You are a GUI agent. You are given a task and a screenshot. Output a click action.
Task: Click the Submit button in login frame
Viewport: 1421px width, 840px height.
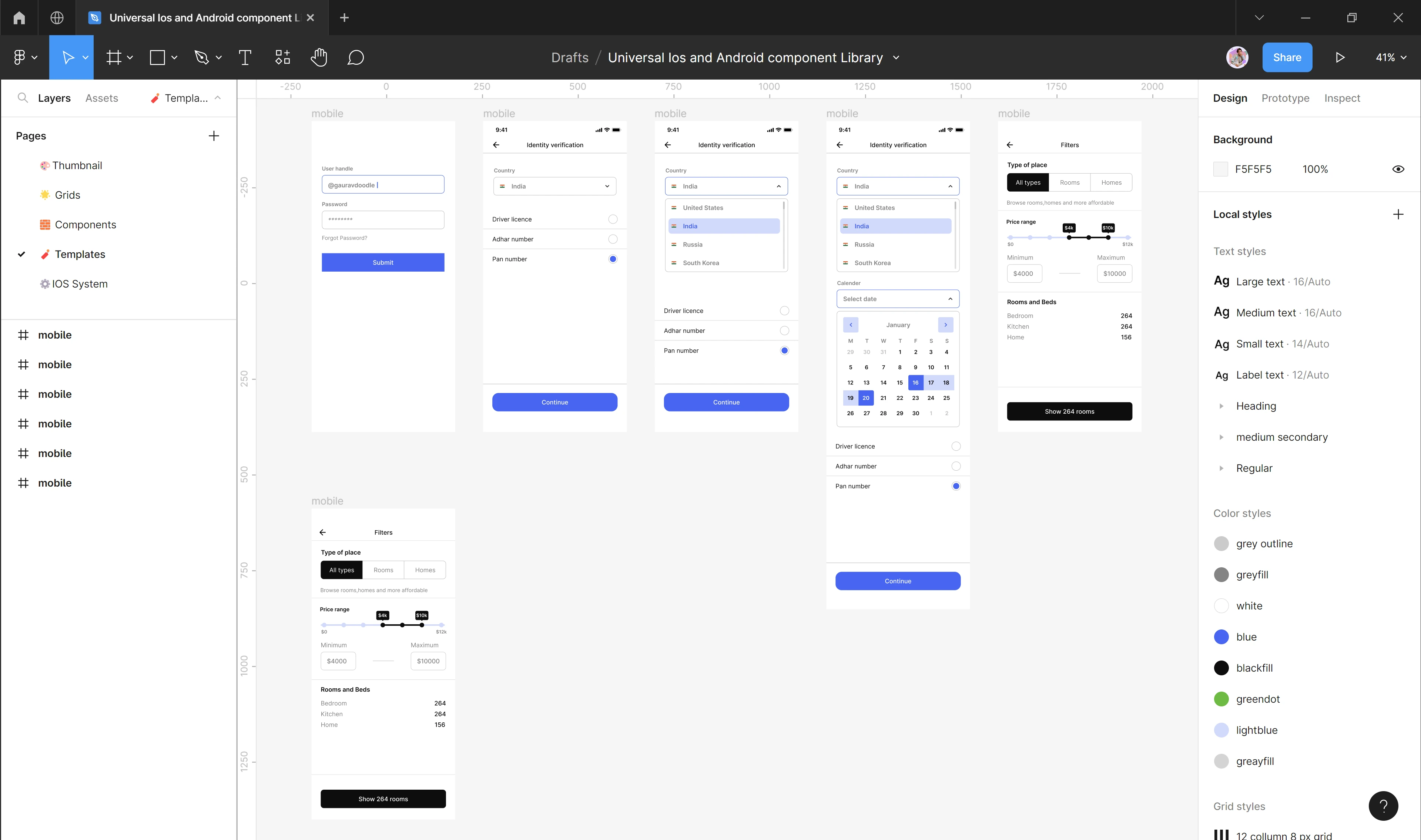coord(383,263)
